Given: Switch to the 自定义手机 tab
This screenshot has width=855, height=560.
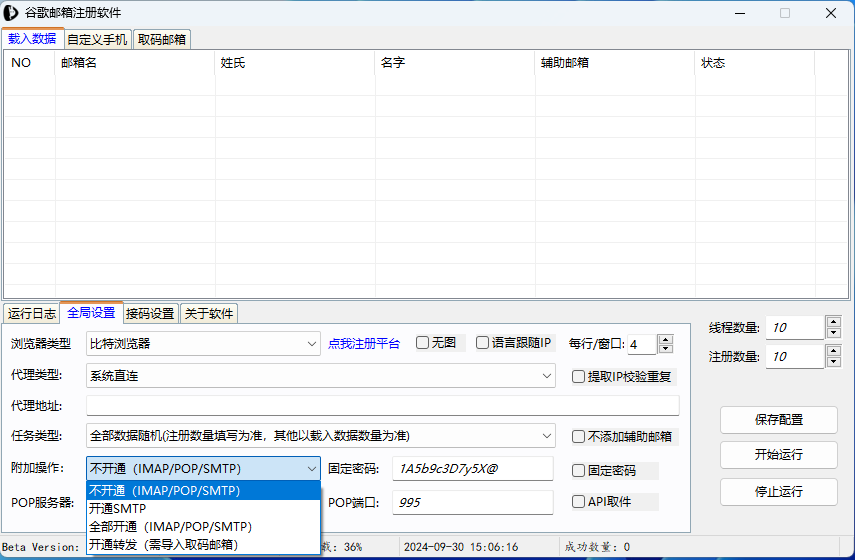Looking at the screenshot, I should click(97, 40).
